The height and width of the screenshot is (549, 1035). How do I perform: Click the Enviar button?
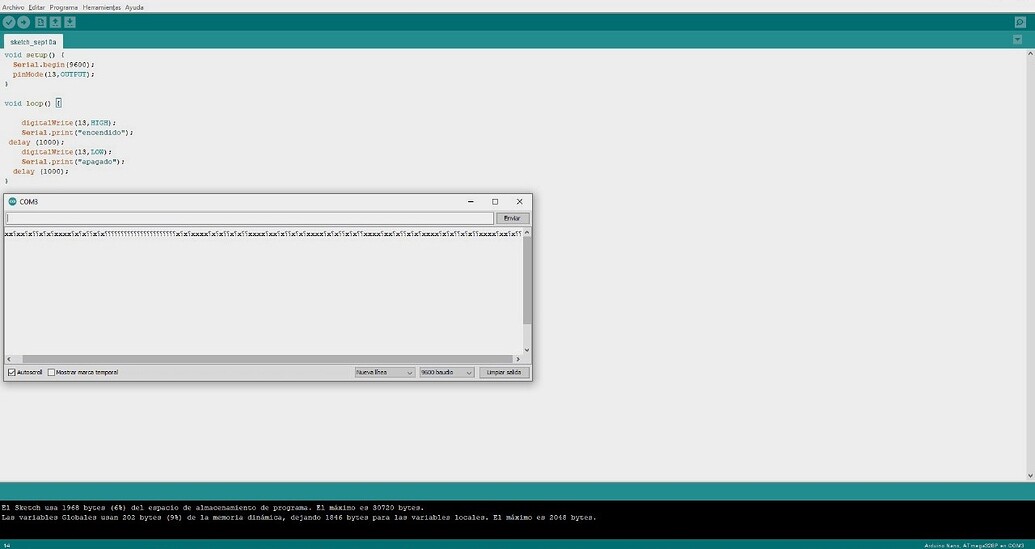[512, 218]
